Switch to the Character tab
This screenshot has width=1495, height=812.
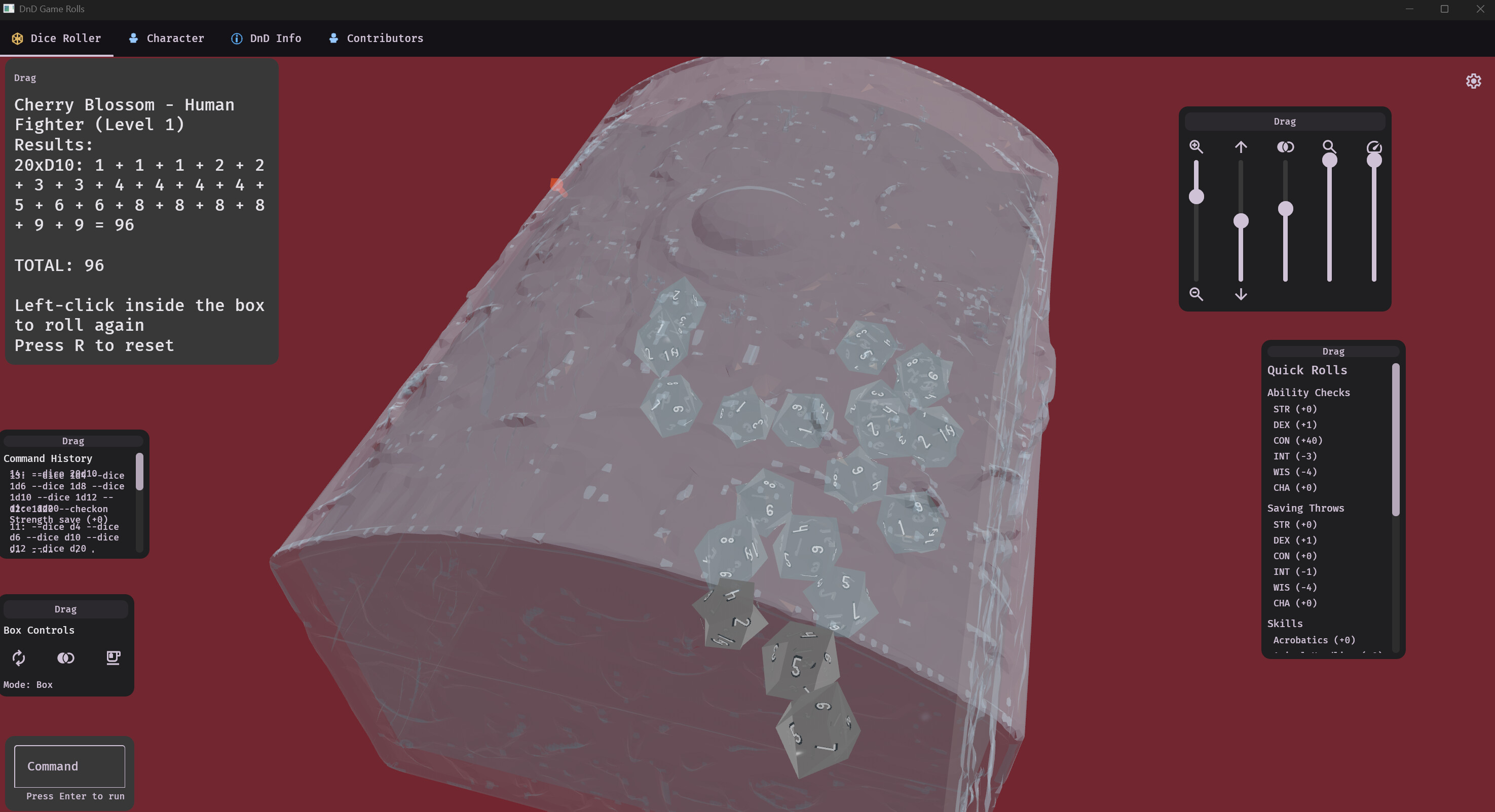click(x=167, y=38)
